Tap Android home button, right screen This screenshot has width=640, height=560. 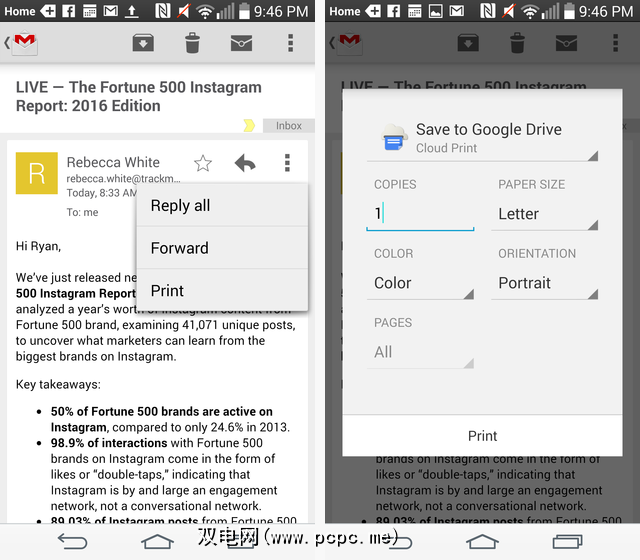[482, 542]
